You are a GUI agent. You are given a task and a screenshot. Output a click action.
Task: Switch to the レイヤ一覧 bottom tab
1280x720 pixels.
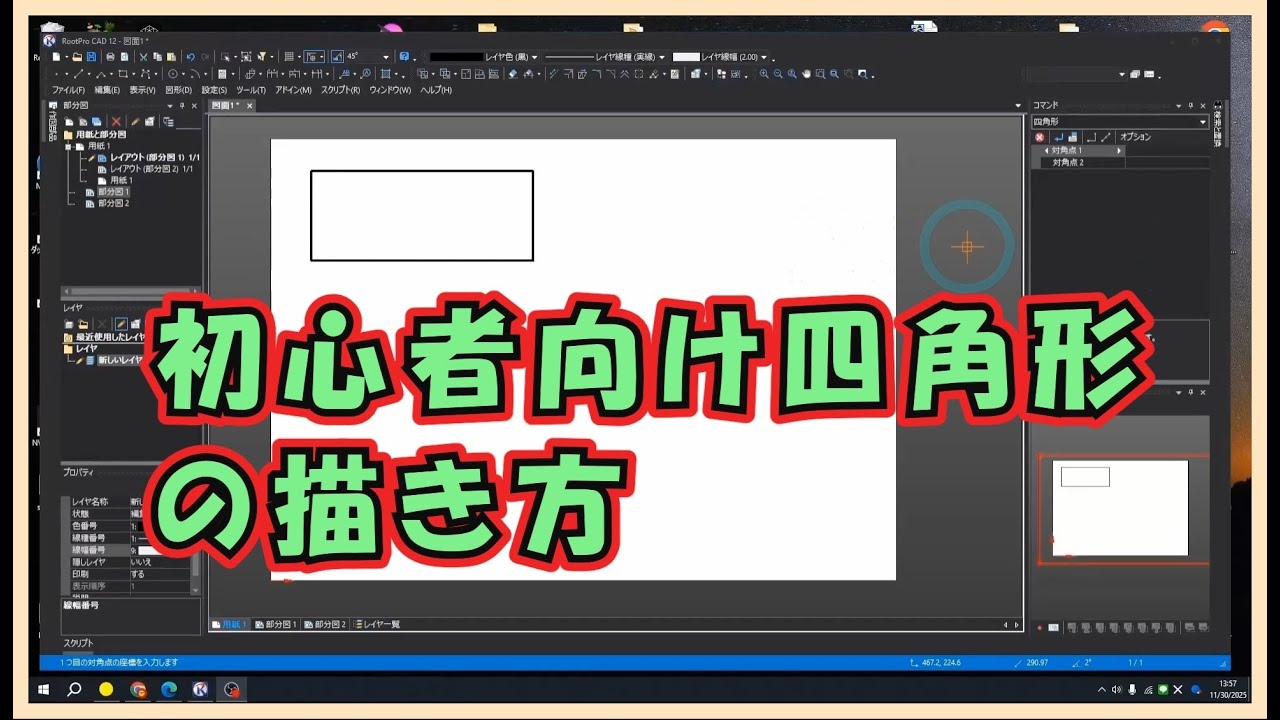377,625
